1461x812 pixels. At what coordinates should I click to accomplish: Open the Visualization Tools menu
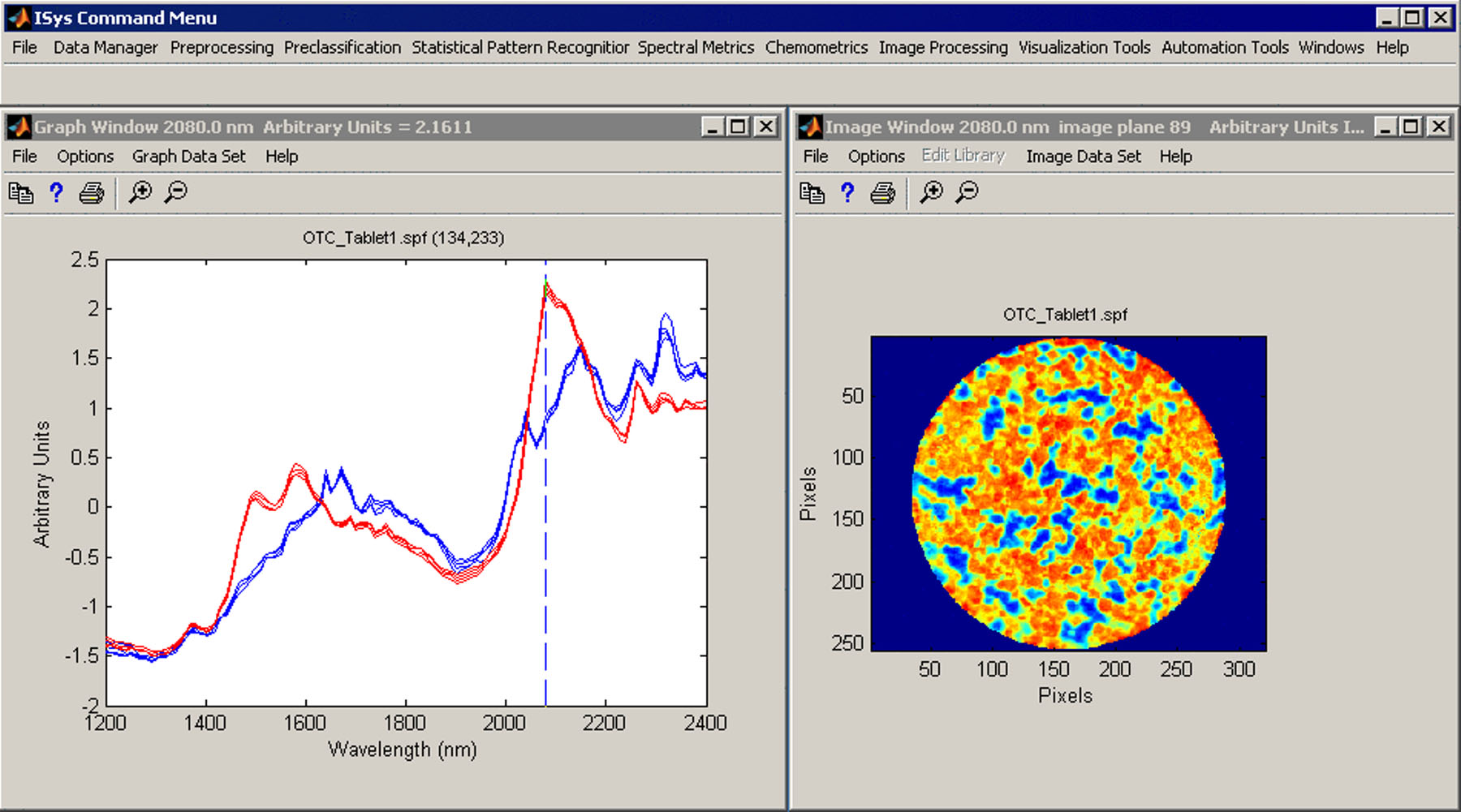[1084, 48]
